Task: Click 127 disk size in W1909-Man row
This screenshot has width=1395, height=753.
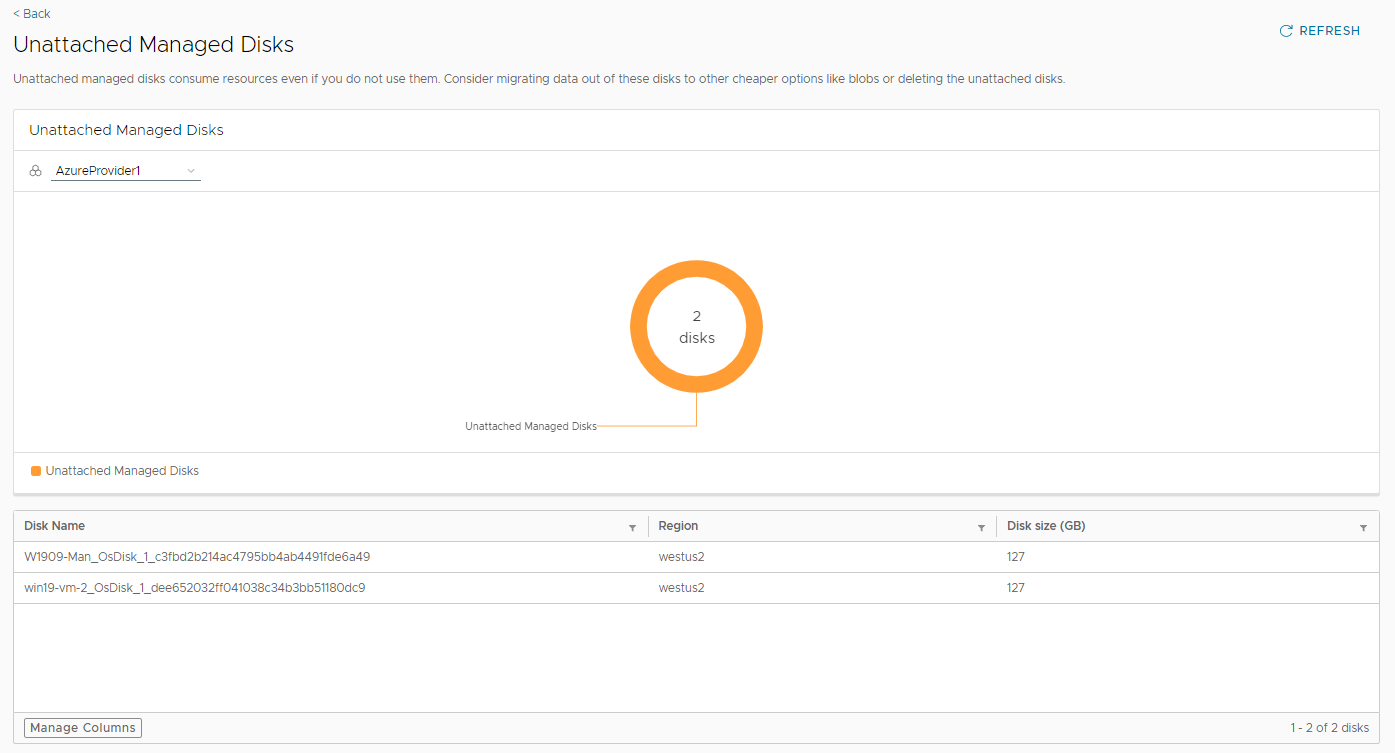Action: pos(1016,557)
